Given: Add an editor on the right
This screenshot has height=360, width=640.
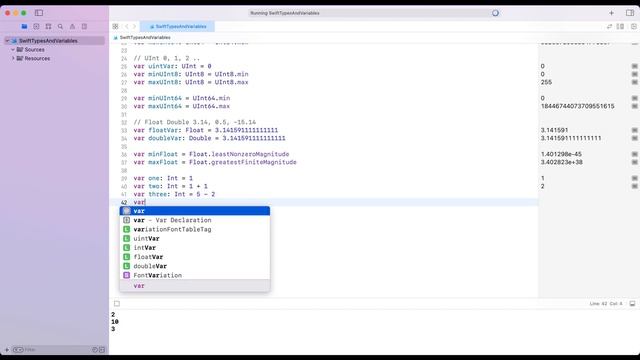Looking at the screenshot, I should tap(633, 27).
